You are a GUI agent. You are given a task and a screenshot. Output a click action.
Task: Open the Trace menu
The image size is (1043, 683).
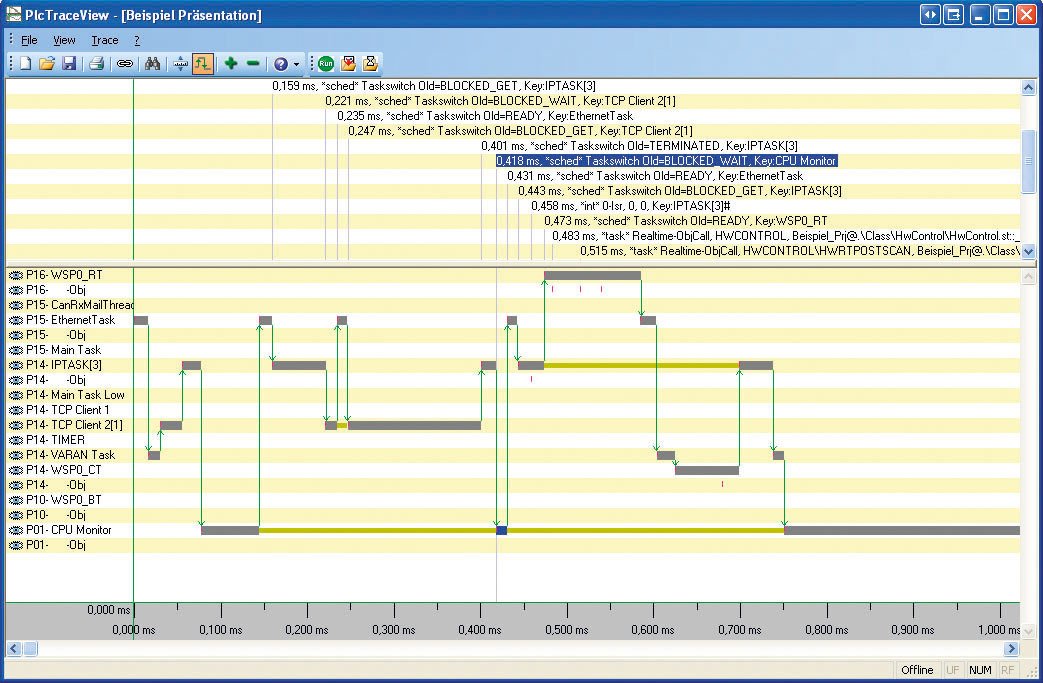click(104, 41)
